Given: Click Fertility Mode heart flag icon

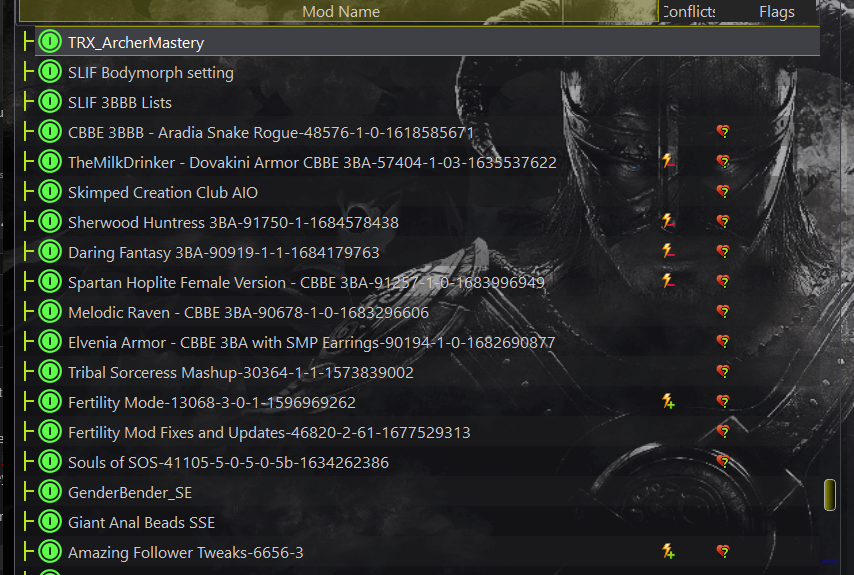Looking at the screenshot, I should point(723,401).
